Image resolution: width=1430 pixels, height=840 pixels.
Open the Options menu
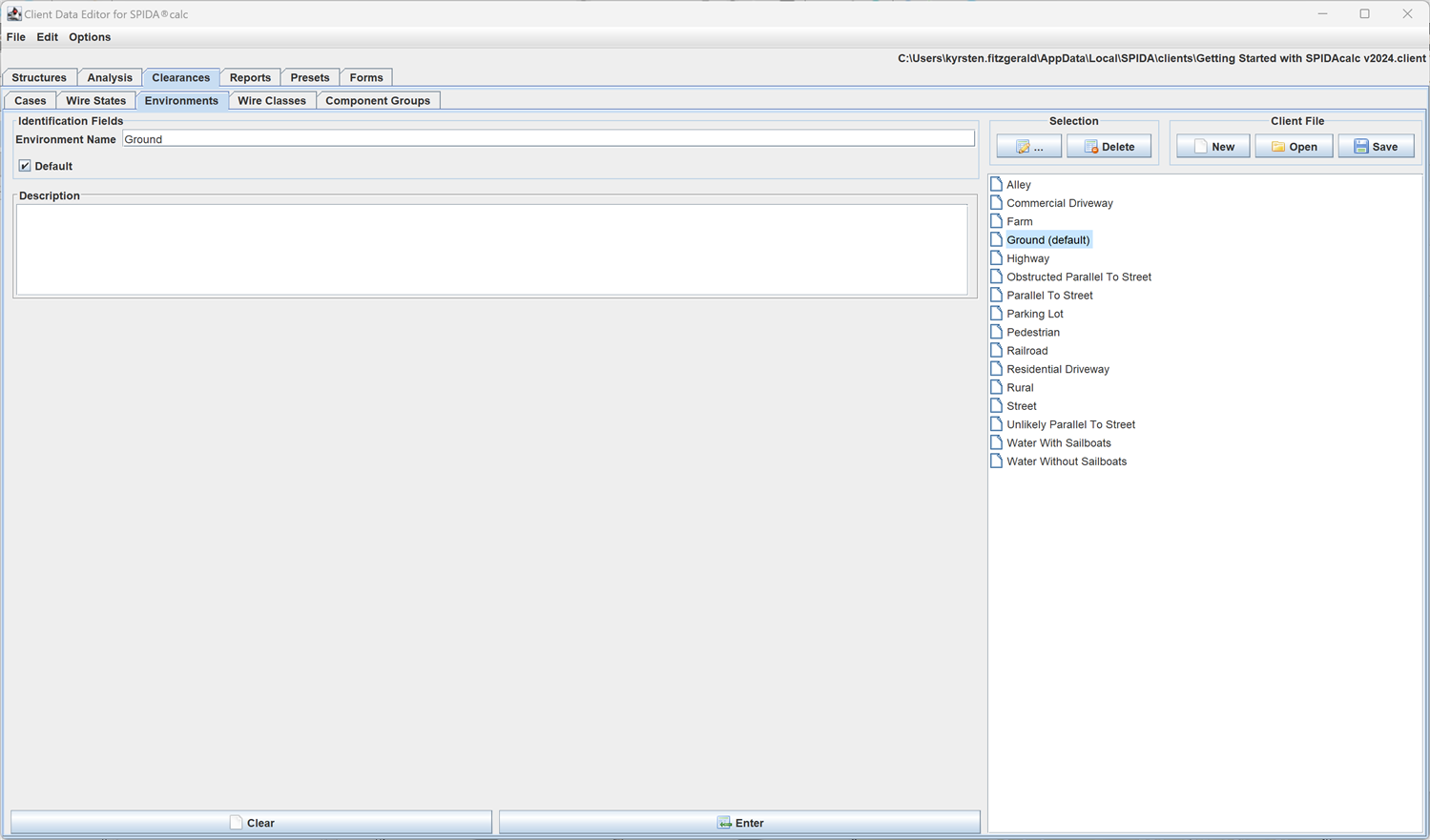[x=90, y=37]
